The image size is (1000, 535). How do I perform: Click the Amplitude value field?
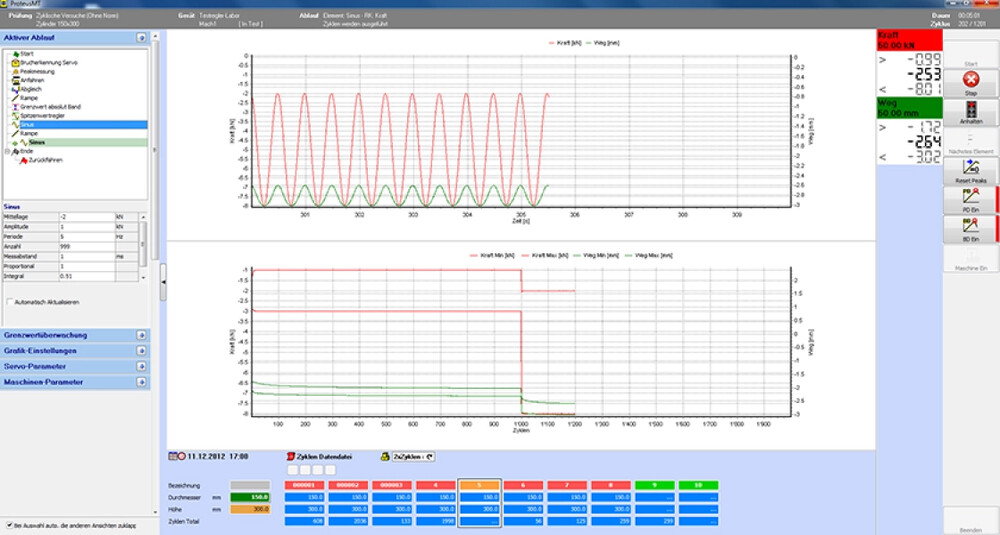(x=87, y=227)
